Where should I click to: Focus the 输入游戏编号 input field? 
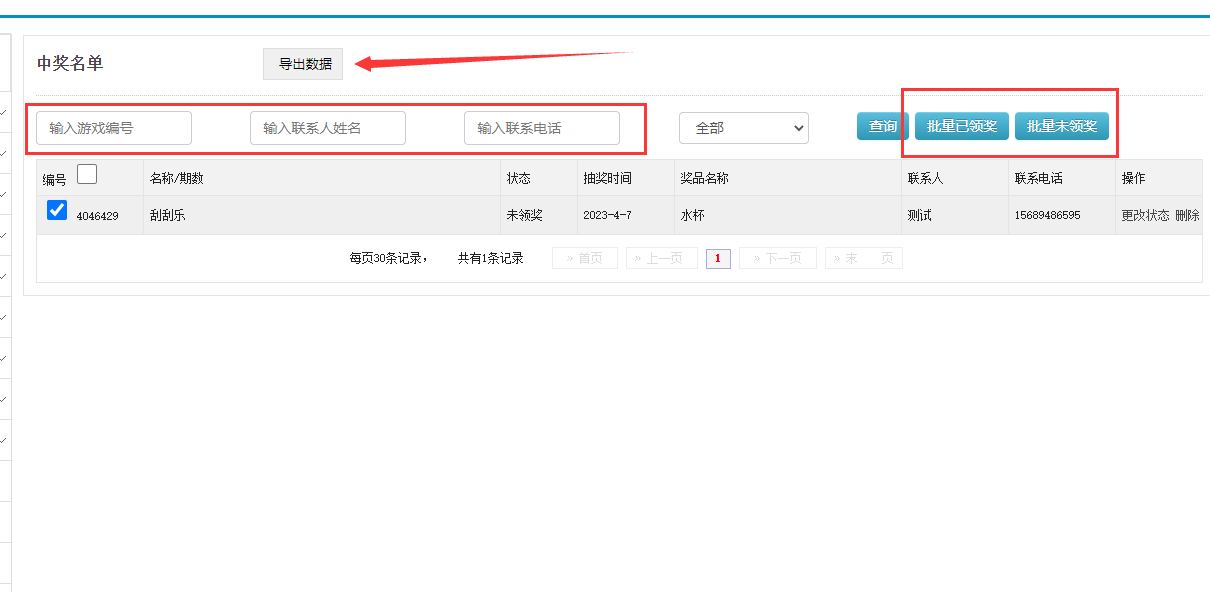pyautogui.click(x=114, y=128)
